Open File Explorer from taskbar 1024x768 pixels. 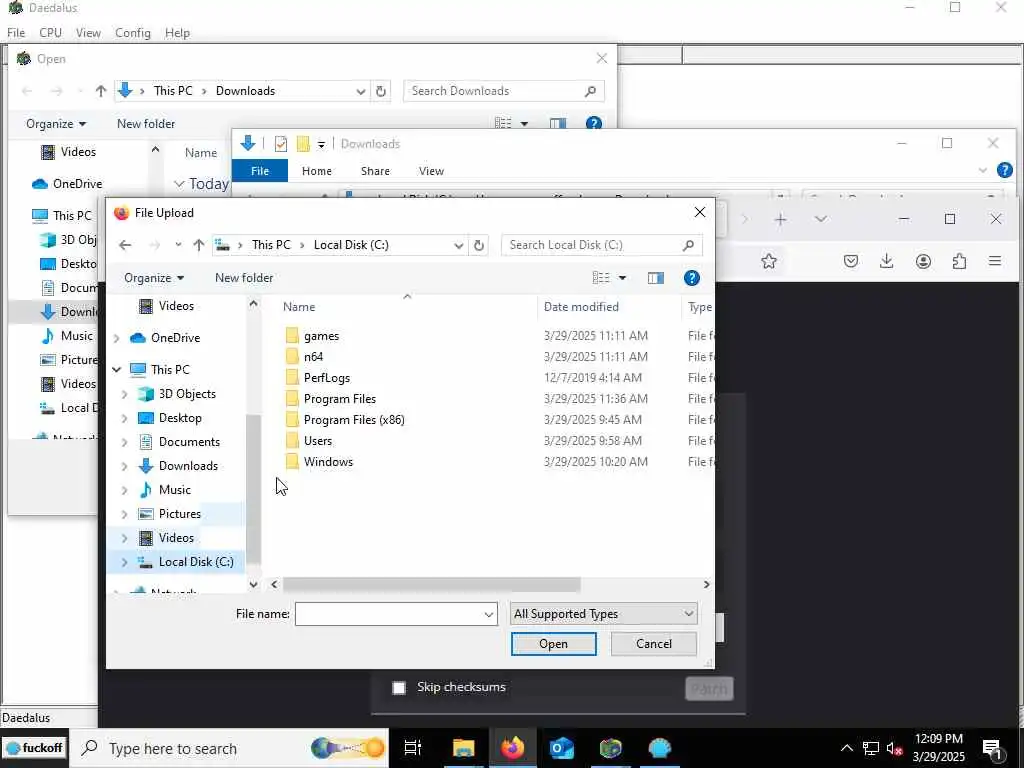(464, 748)
